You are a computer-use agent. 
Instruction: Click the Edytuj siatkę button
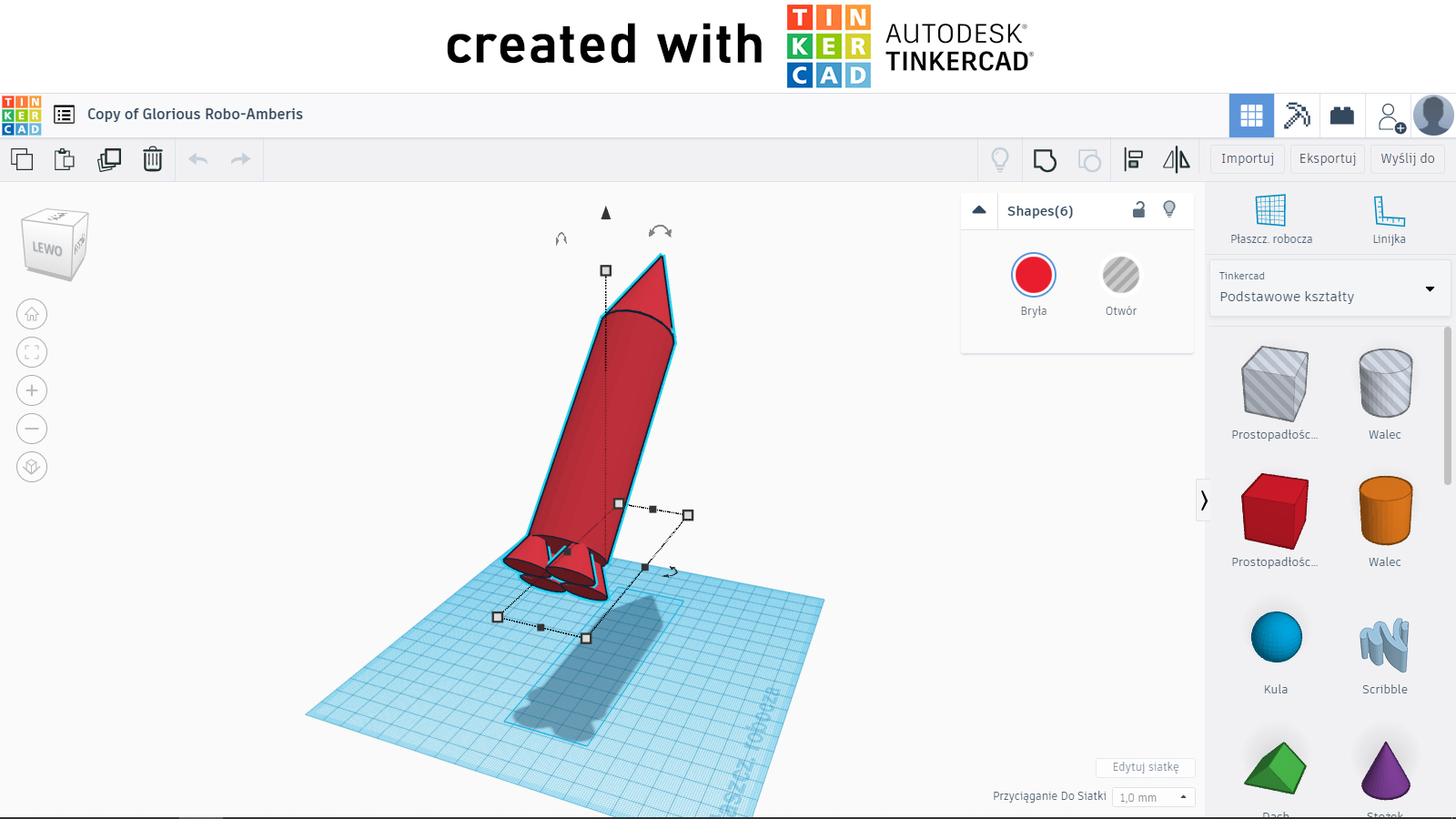(x=1146, y=767)
